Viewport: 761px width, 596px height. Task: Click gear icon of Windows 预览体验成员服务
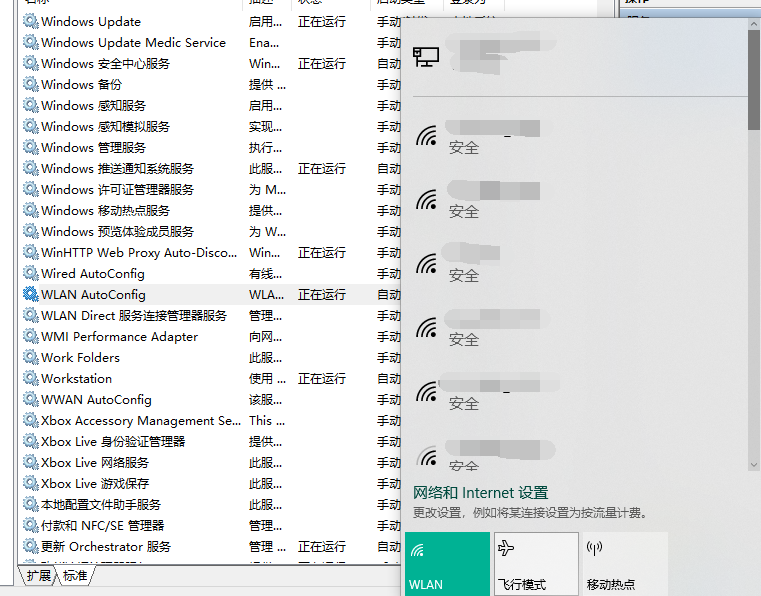[31, 231]
